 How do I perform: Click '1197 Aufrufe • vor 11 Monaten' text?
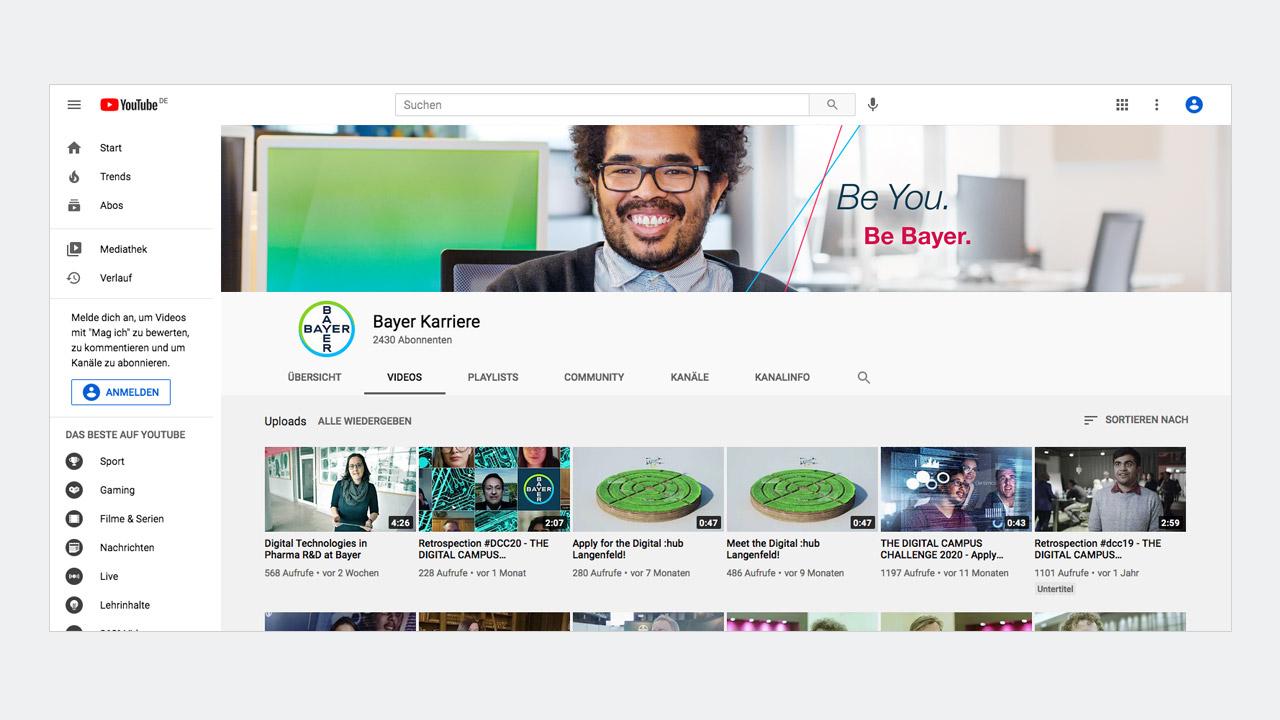tap(944, 573)
